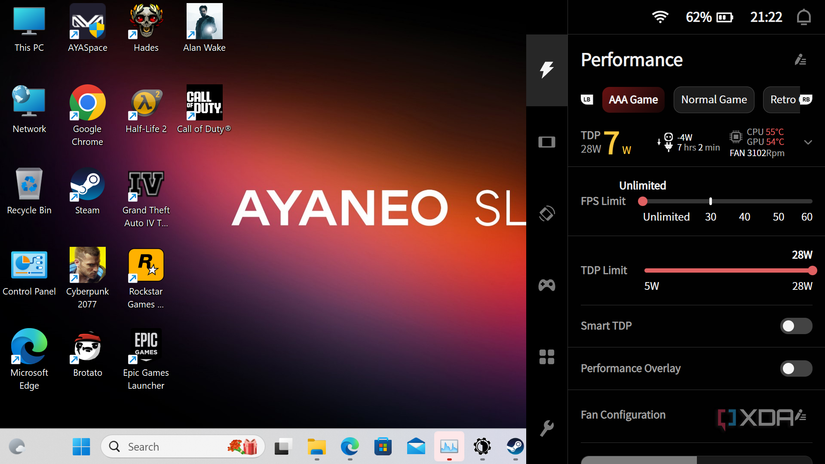Click the taskbar Search box
Viewport: 825px width, 464px height.
click(x=182, y=447)
